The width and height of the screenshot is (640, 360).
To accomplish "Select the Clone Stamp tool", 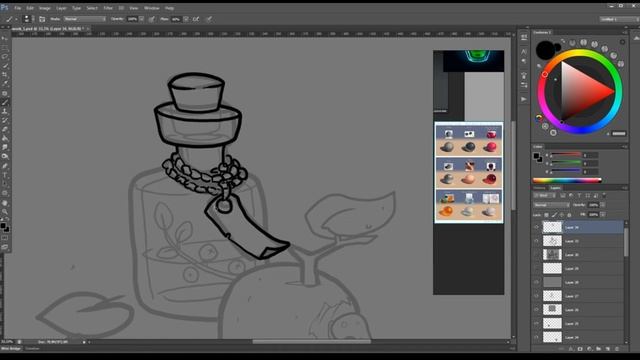I will coord(5,111).
